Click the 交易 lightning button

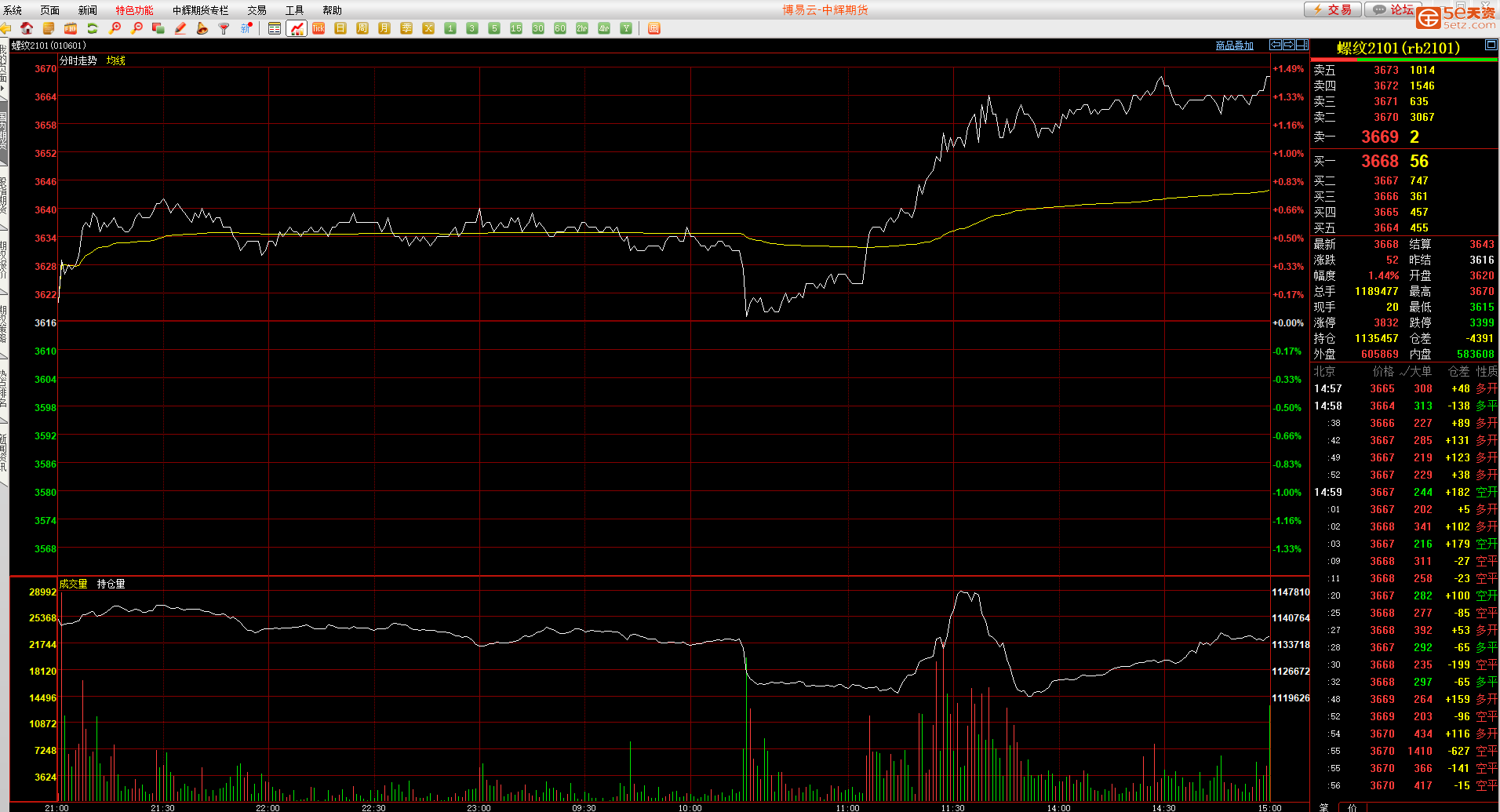click(1332, 9)
